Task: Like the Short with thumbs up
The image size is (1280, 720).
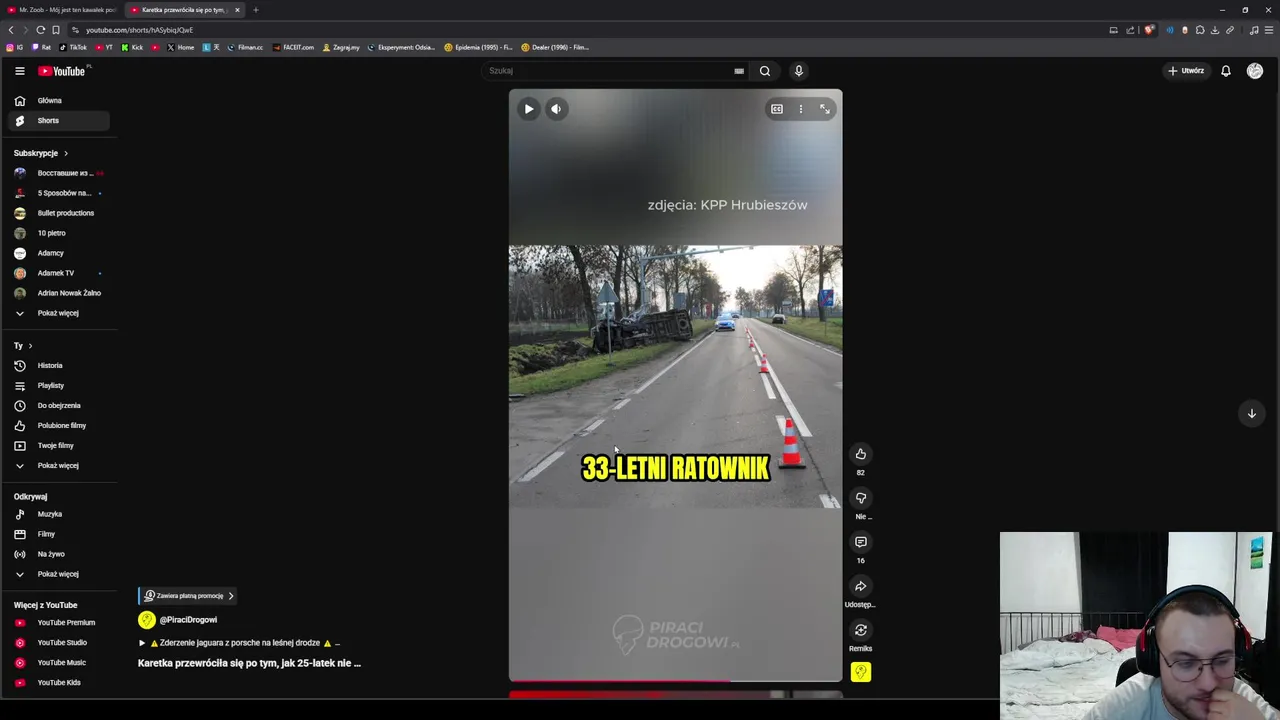Action: pos(860,454)
